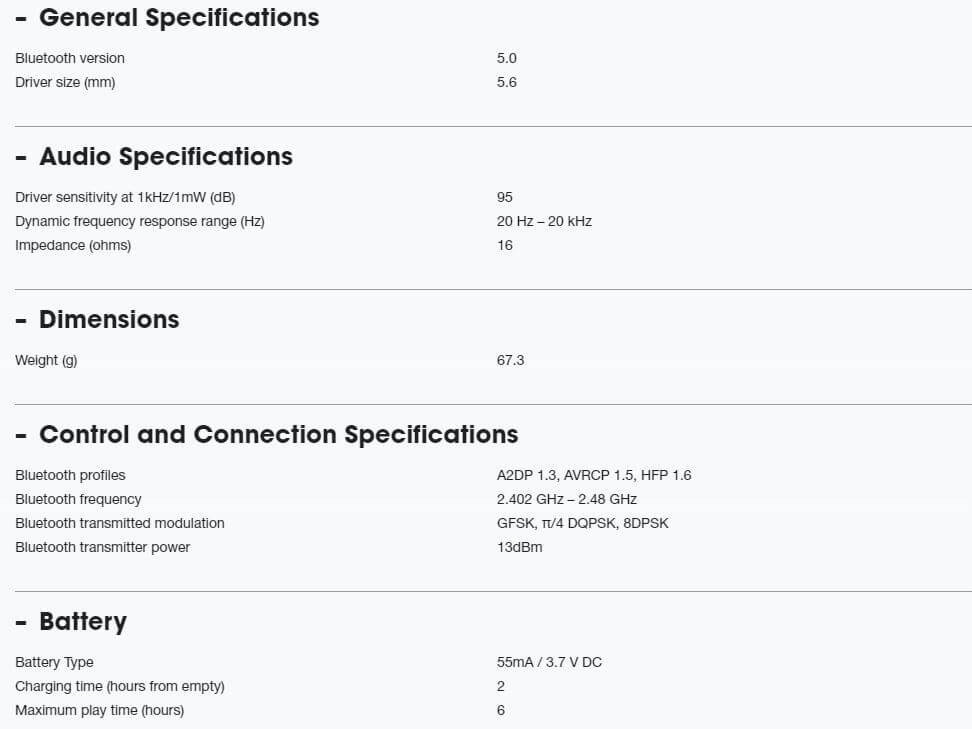Click the 20 Hz – 20 kHz value
Screen dimensions: 972x729
pyautogui.click(x=544, y=221)
